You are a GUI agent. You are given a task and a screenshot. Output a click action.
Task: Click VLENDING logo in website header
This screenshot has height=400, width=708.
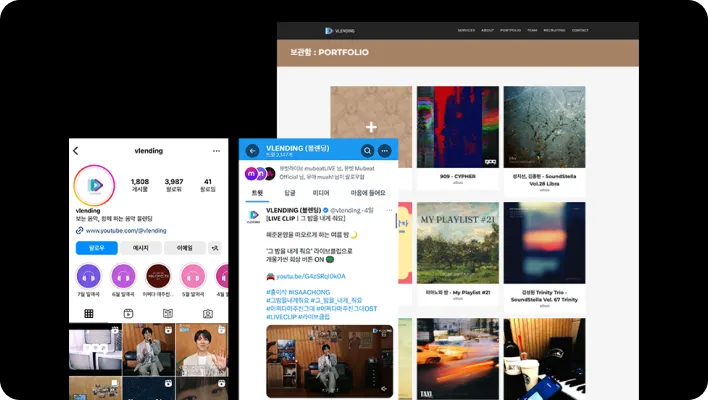(340, 31)
